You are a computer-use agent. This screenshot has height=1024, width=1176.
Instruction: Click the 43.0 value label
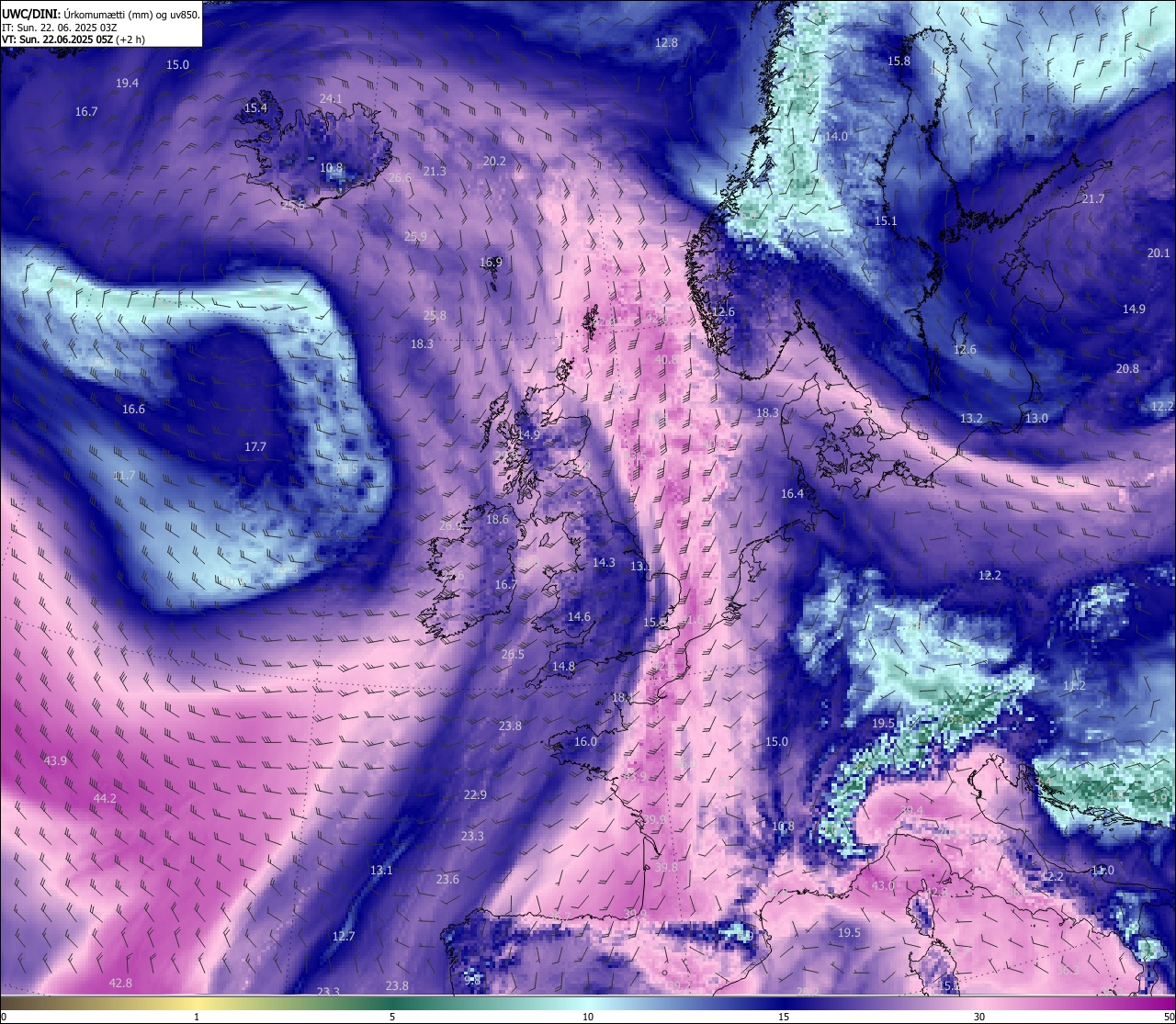pyautogui.click(x=883, y=886)
